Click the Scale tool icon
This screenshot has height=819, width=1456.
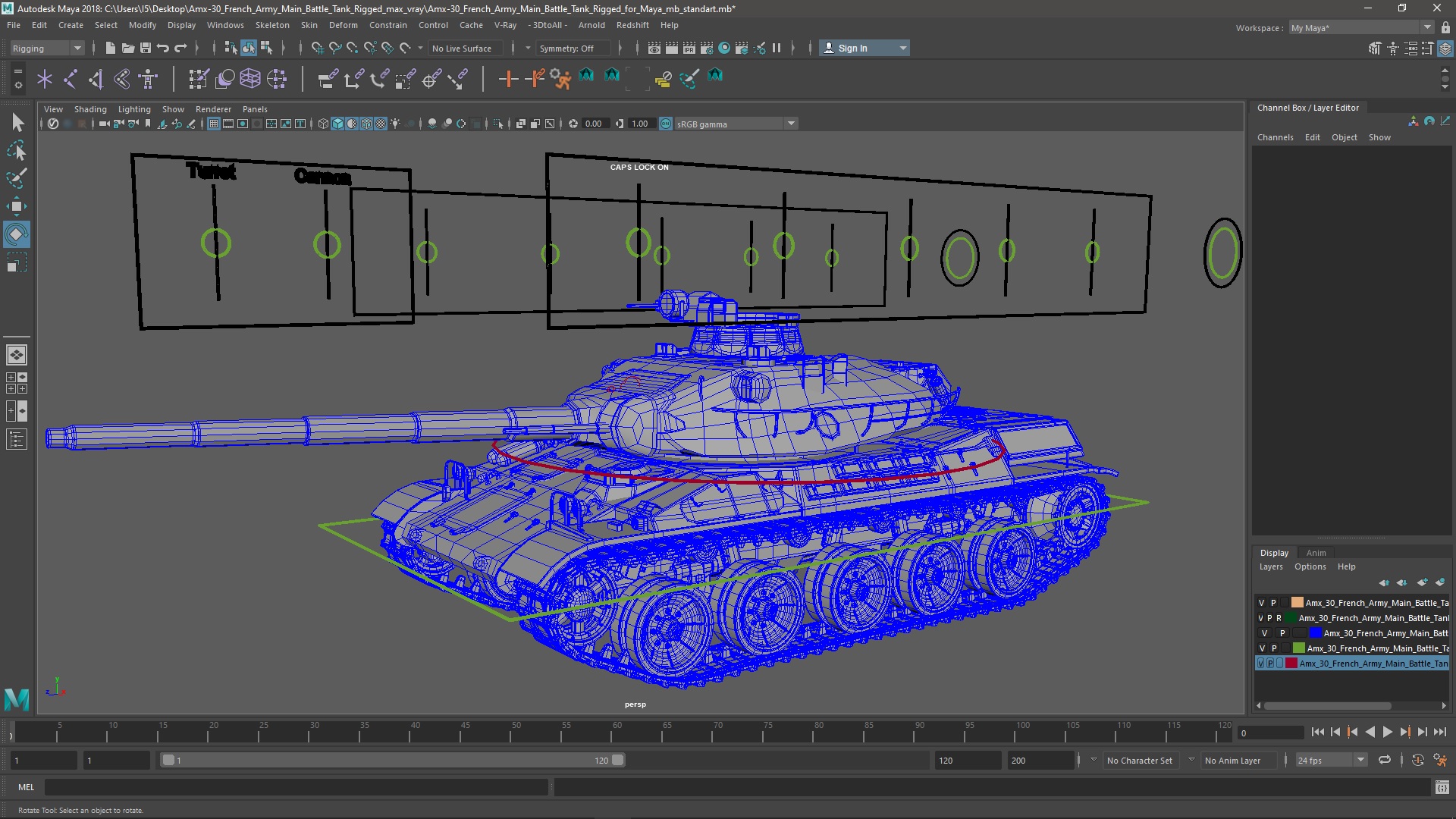point(16,263)
